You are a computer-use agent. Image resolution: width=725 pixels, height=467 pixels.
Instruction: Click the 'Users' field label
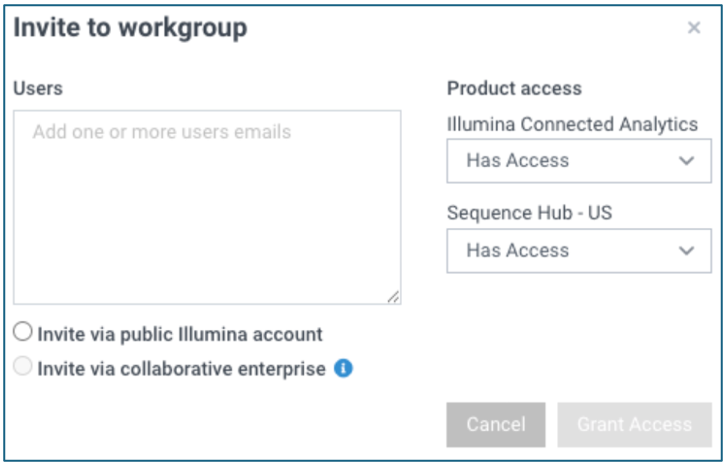click(x=38, y=88)
